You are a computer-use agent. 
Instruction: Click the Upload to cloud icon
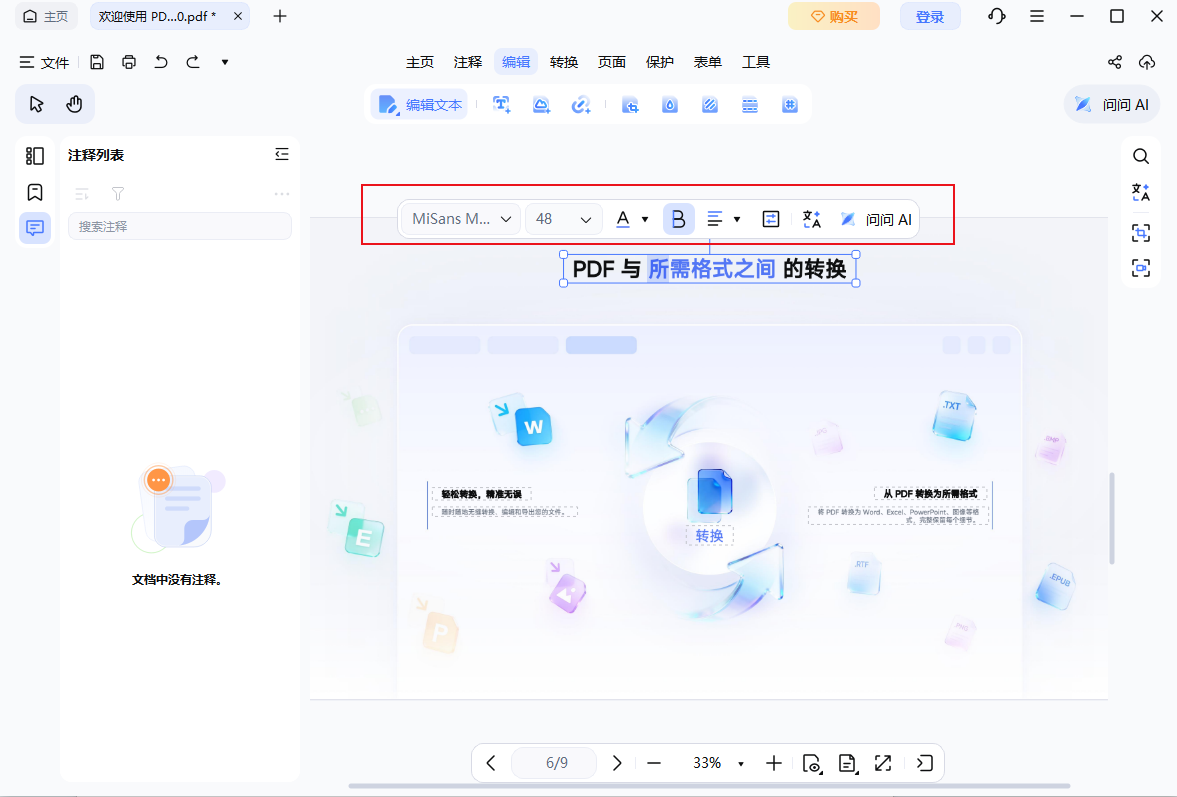pyautogui.click(x=1147, y=62)
